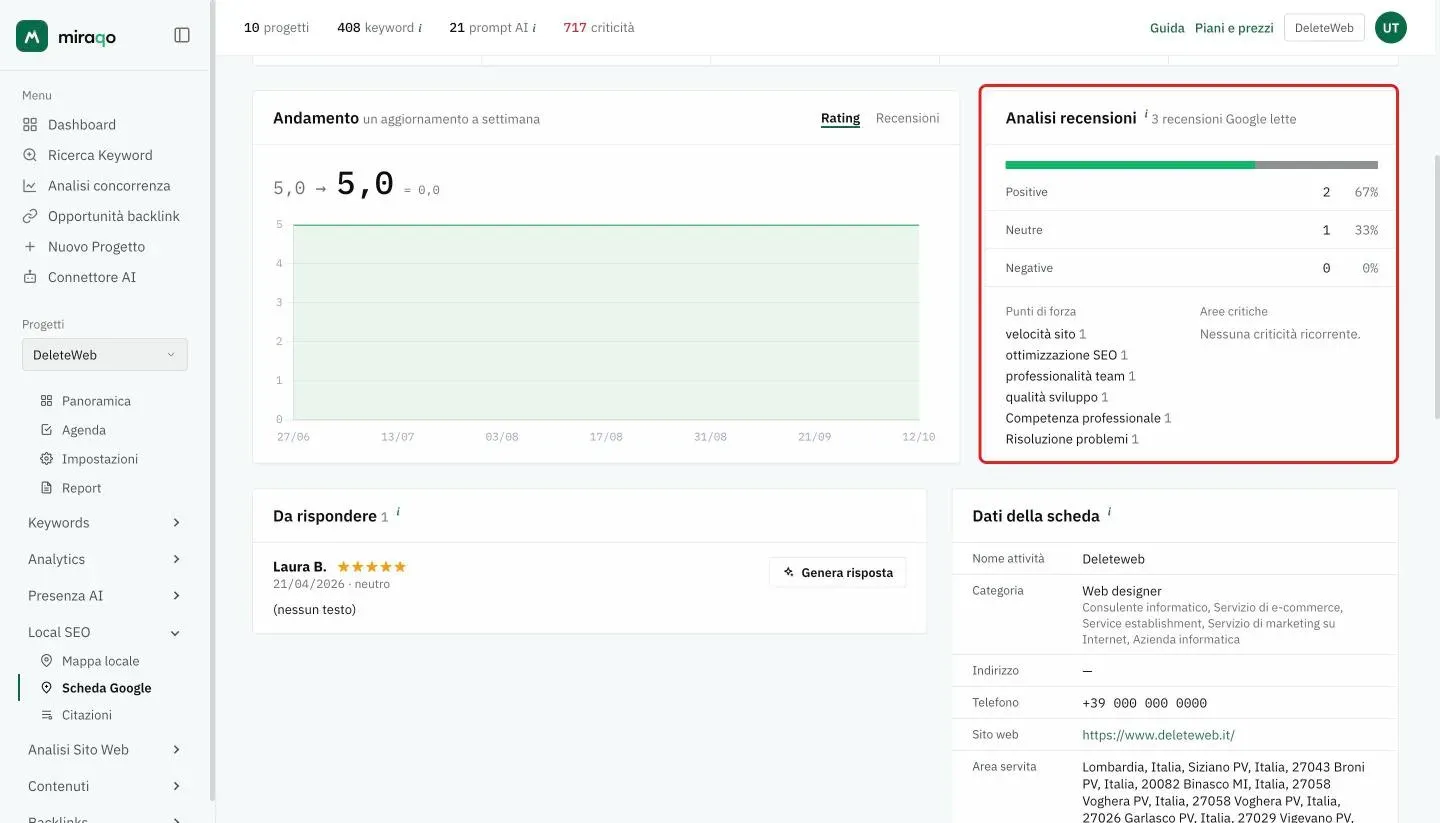Switch to the Recensioni tab in Andamento
The image size is (1440, 823).
tap(907, 118)
